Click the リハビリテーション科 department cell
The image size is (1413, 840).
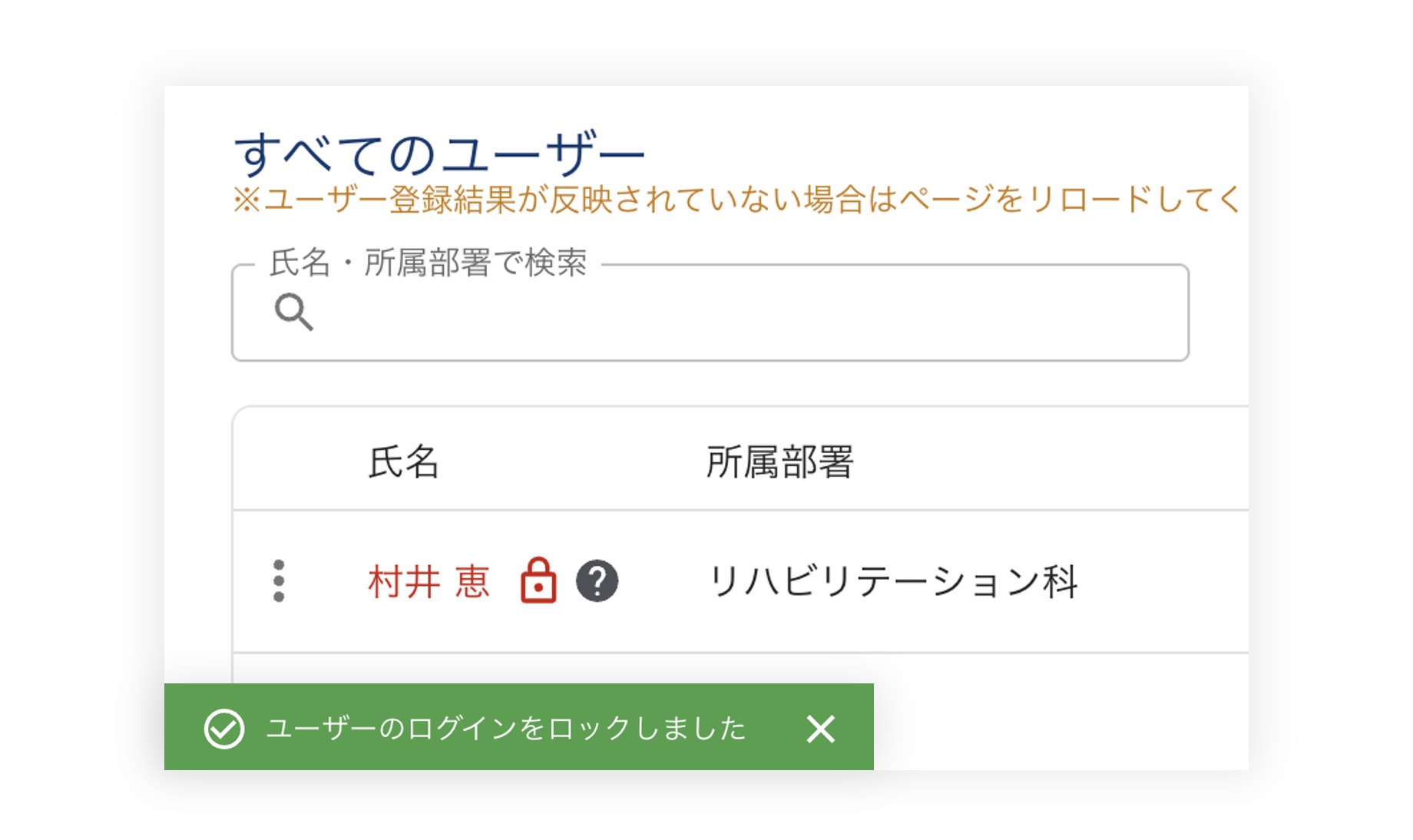pos(892,581)
